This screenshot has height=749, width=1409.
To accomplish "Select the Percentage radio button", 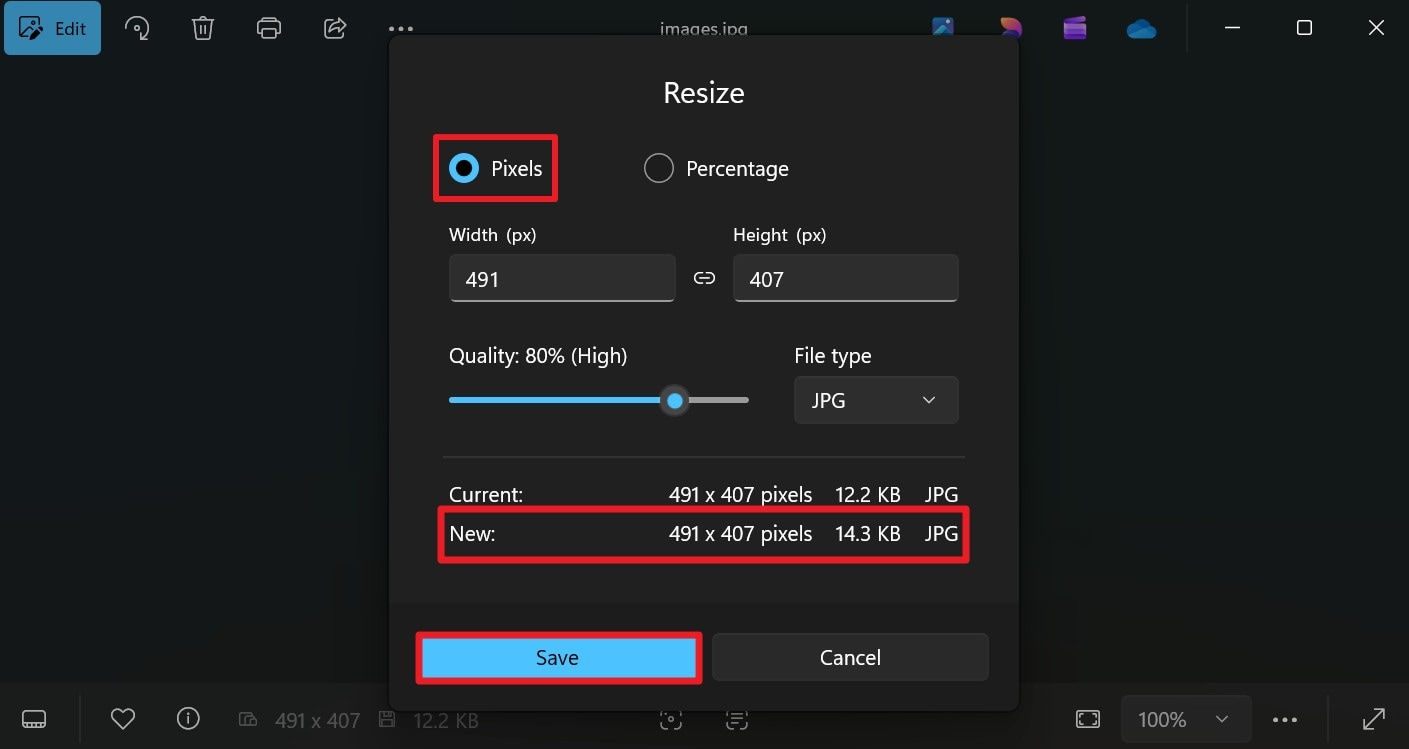I will point(658,169).
